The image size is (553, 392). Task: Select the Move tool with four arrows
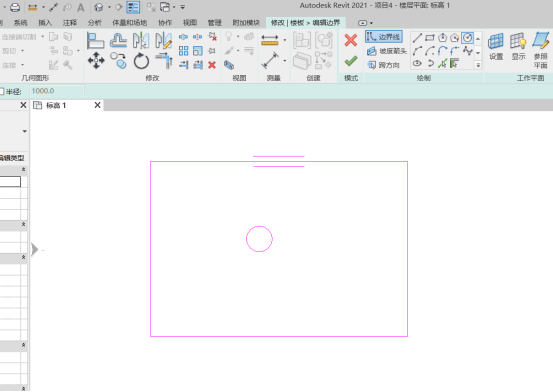pos(96,61)
